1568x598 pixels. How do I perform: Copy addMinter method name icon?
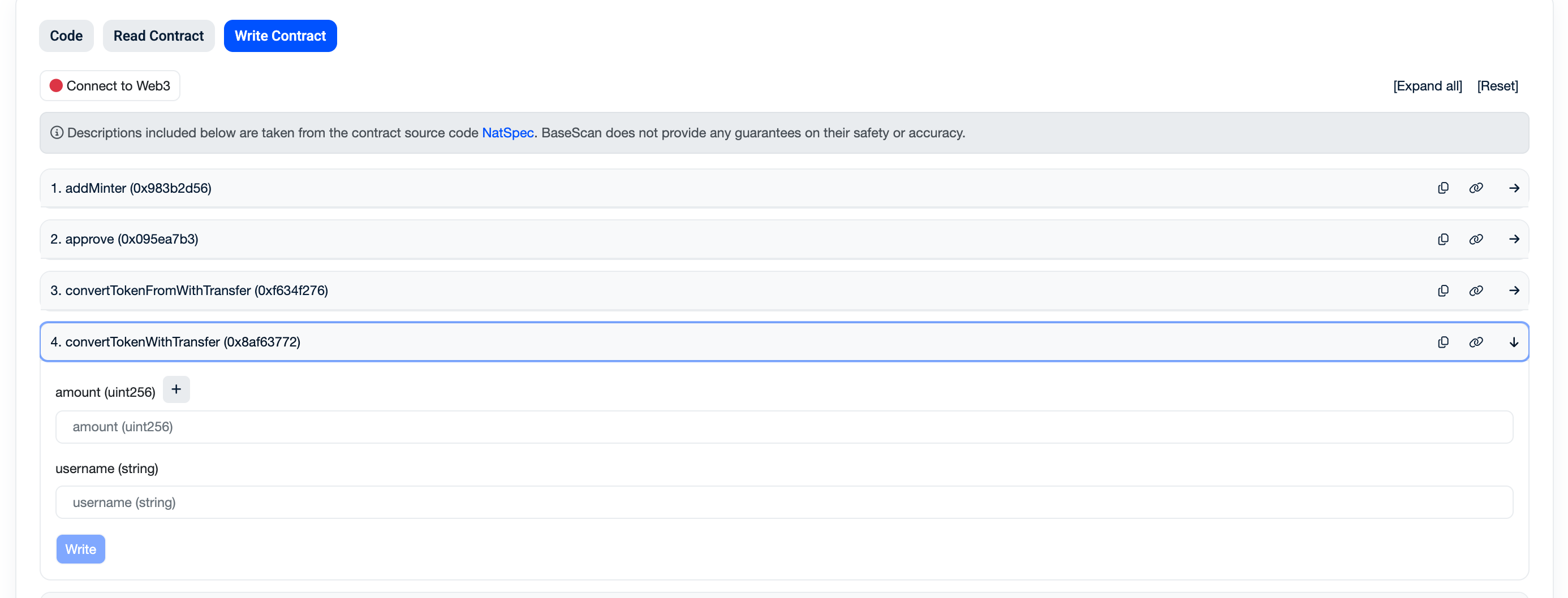pyautogui.click(x=1442, y=188)
